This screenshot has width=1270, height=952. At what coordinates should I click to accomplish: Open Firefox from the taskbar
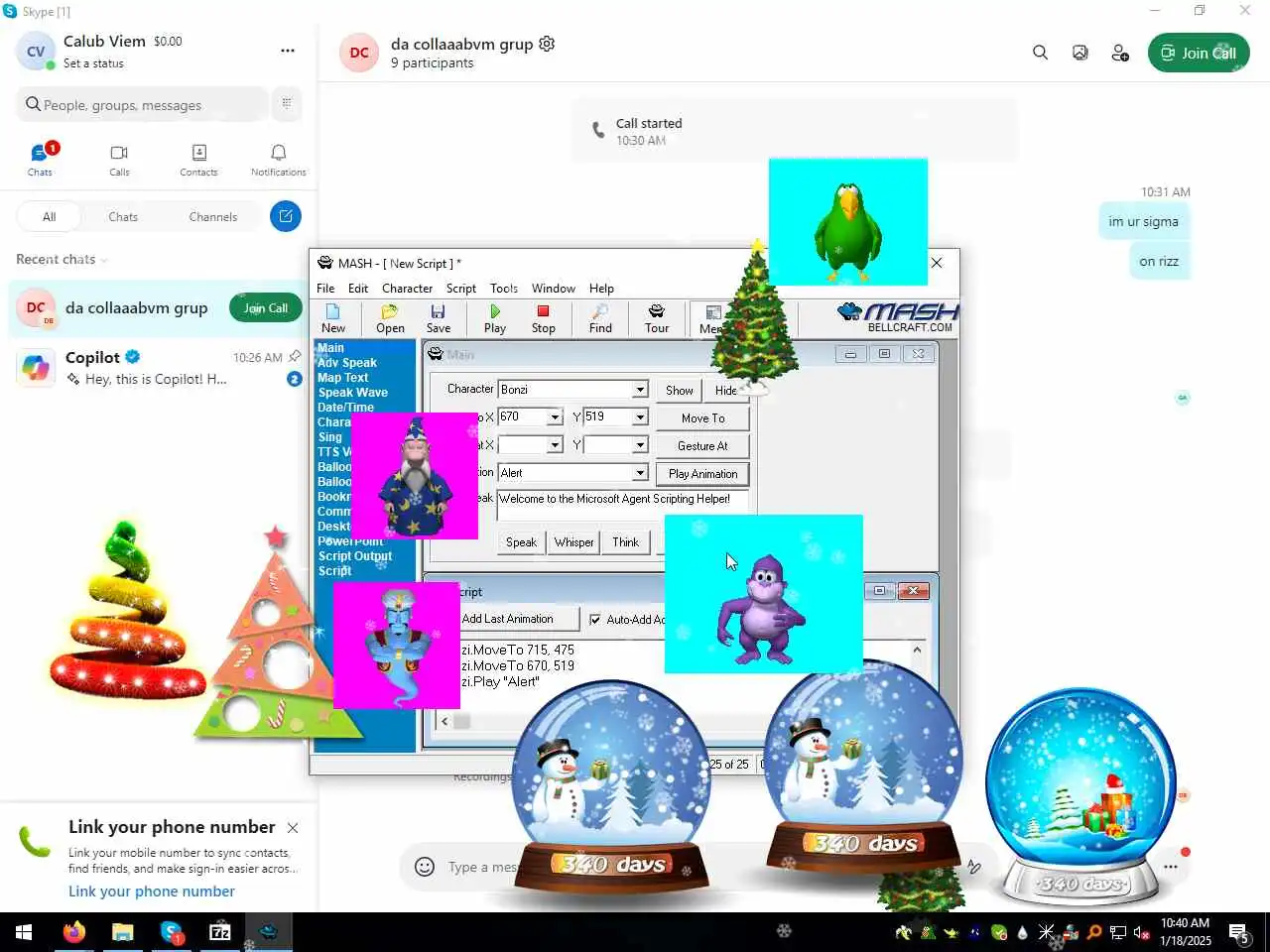tap(73, 932)
